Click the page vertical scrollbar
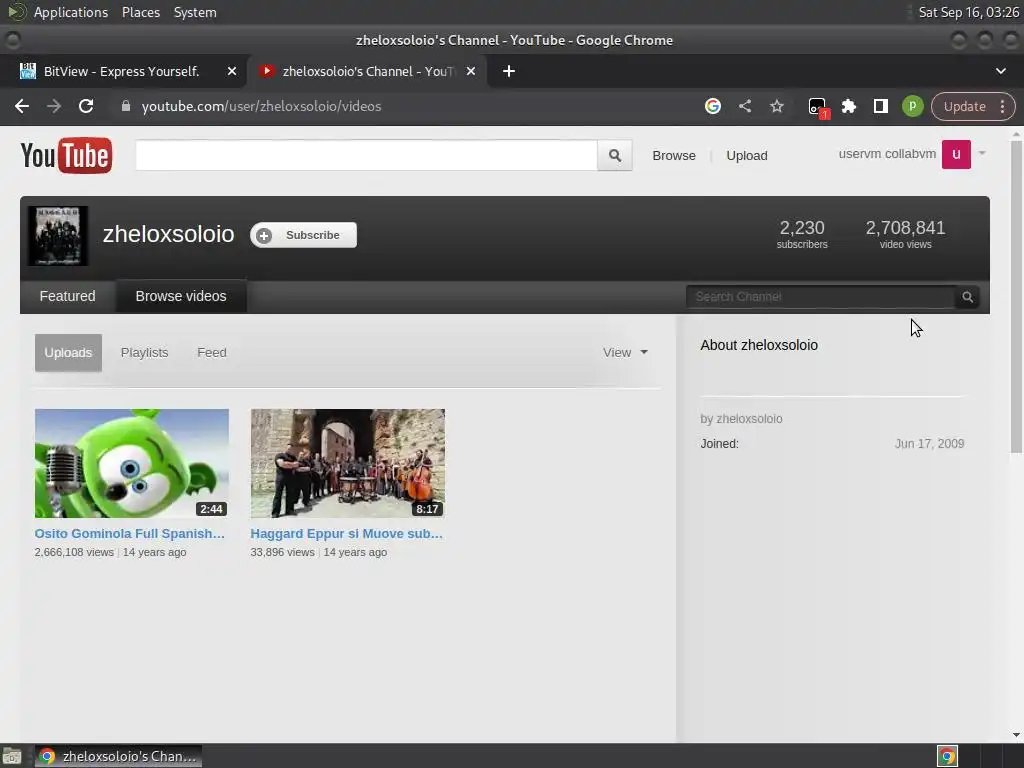This screenshot has height=768, width=1024. [x=1016, y=297]
